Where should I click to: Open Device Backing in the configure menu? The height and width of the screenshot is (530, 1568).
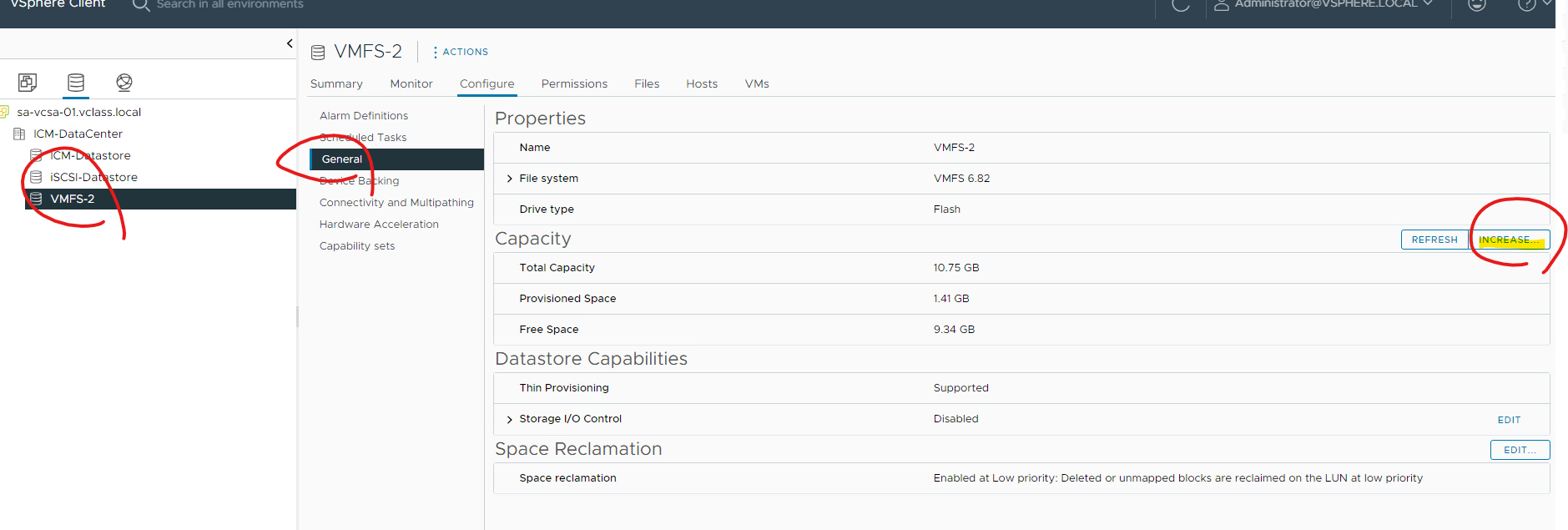[359, 181]
